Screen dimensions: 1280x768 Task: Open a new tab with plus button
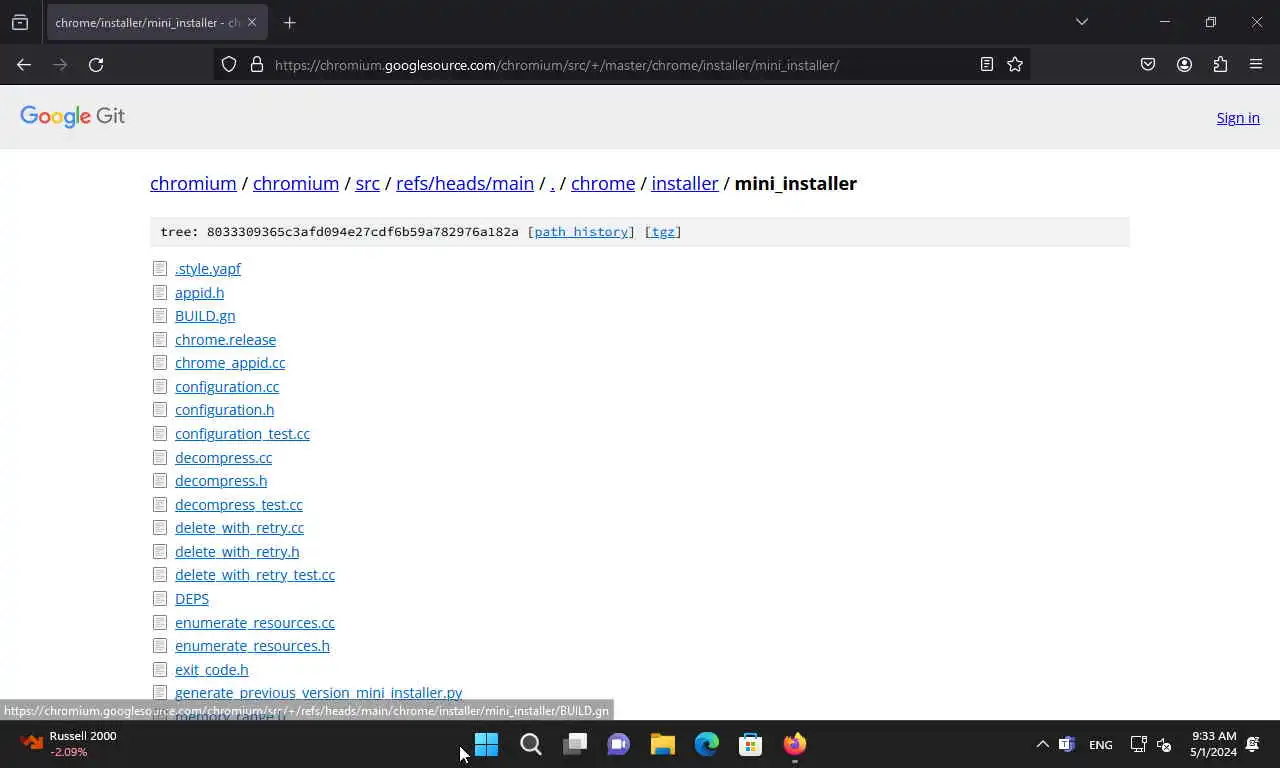[289, 22]
